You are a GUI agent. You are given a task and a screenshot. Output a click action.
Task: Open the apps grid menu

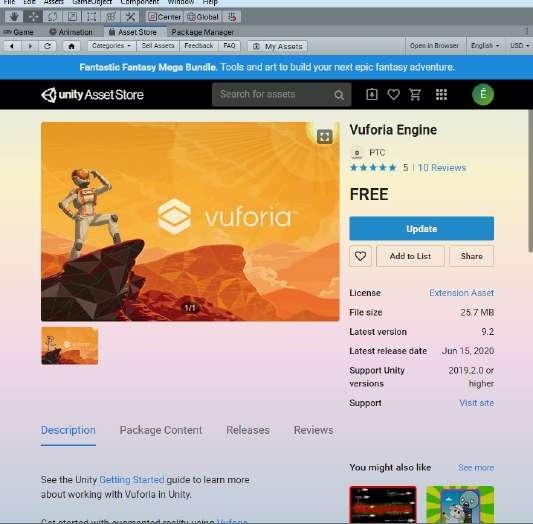[x=441, y=94]
